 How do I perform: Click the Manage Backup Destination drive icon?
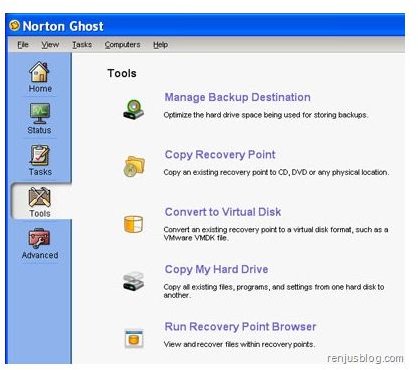tap(133, 109)
